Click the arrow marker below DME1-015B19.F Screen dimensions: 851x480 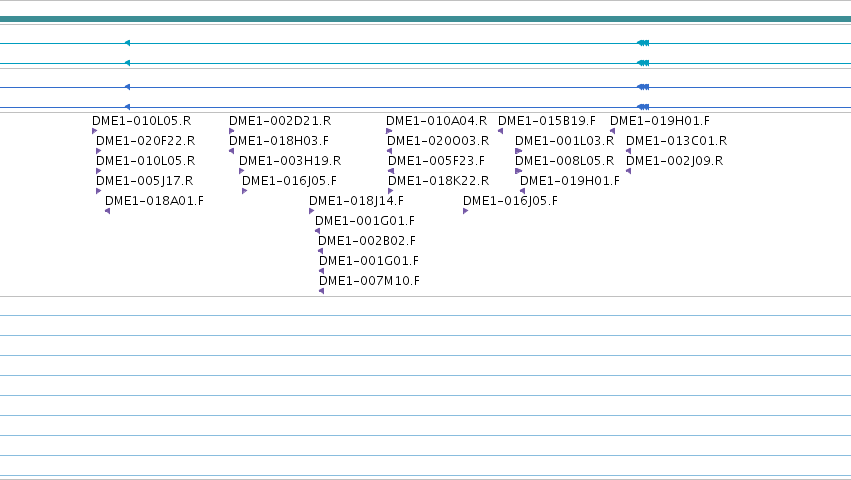500,131
